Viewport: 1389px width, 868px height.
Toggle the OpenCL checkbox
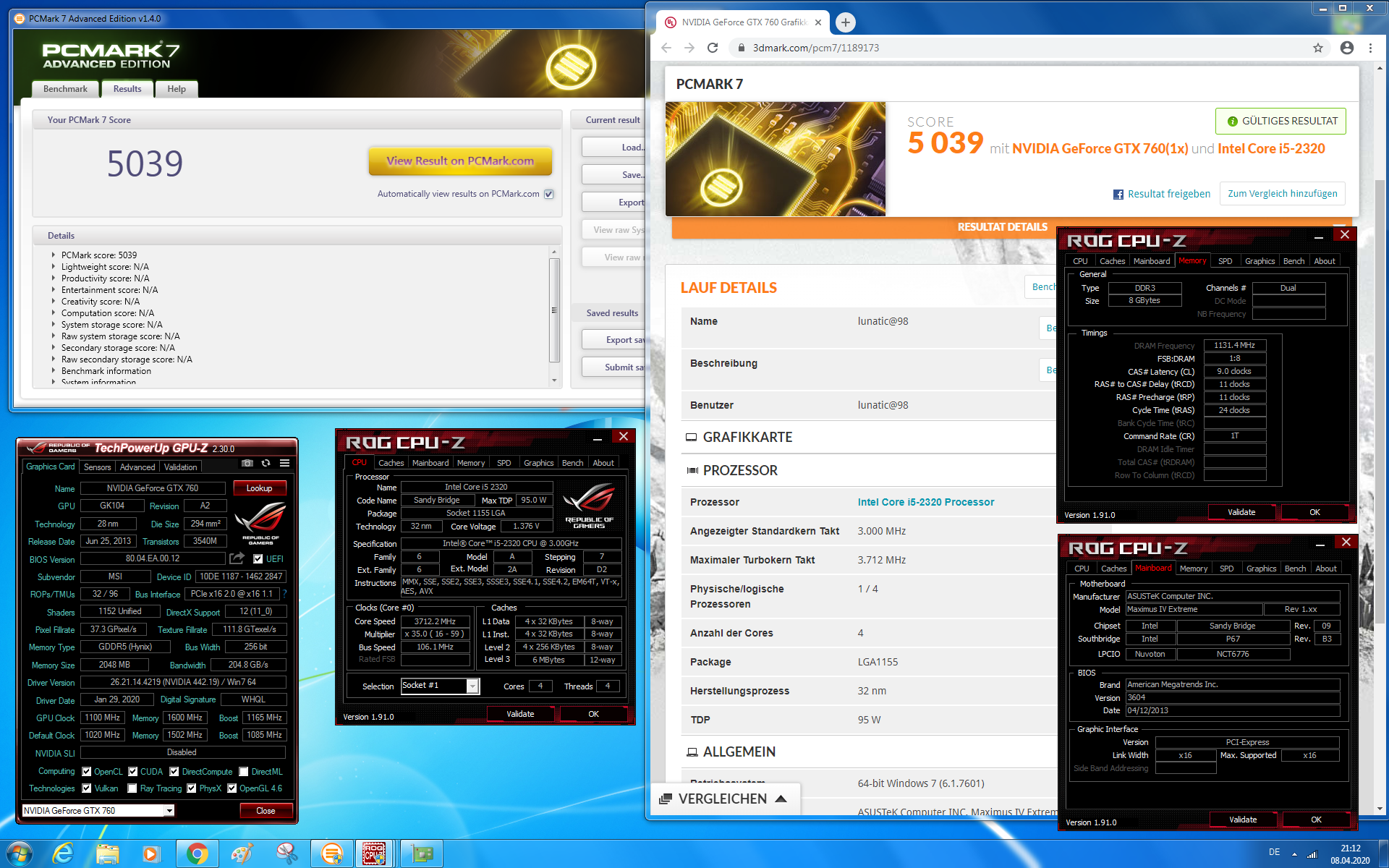[87, 771]
